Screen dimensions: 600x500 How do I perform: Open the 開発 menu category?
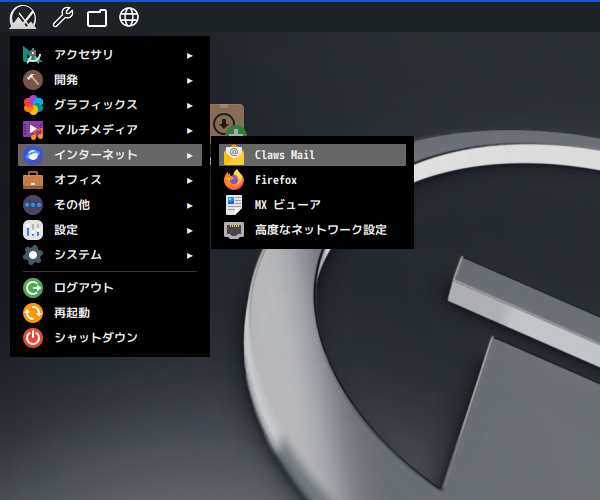tap(110, 80)
